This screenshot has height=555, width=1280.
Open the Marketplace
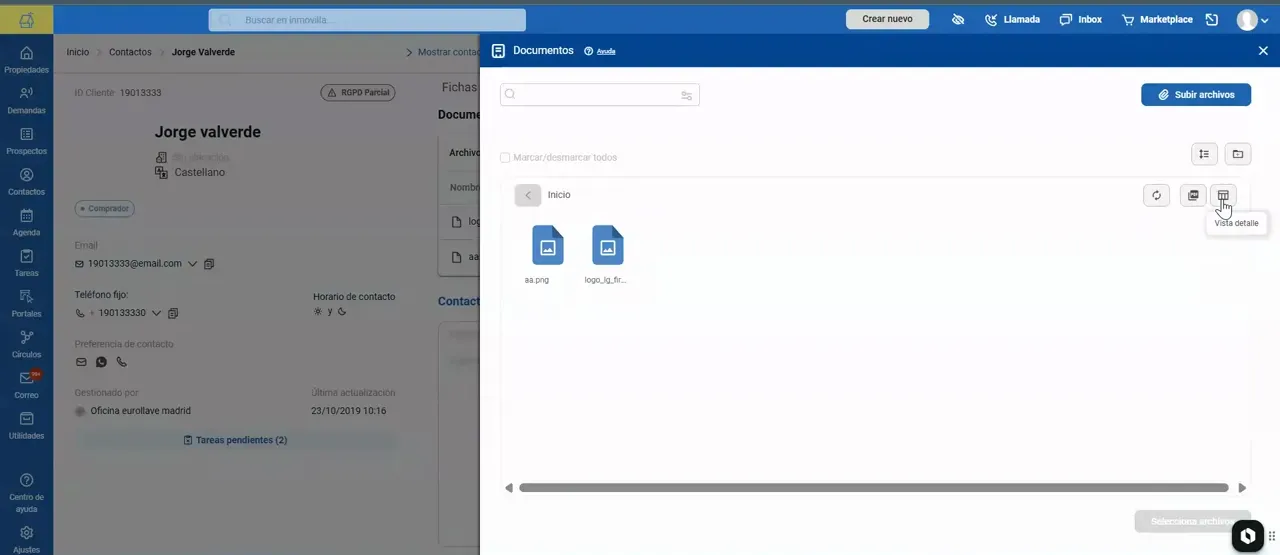pos(1157,19)
